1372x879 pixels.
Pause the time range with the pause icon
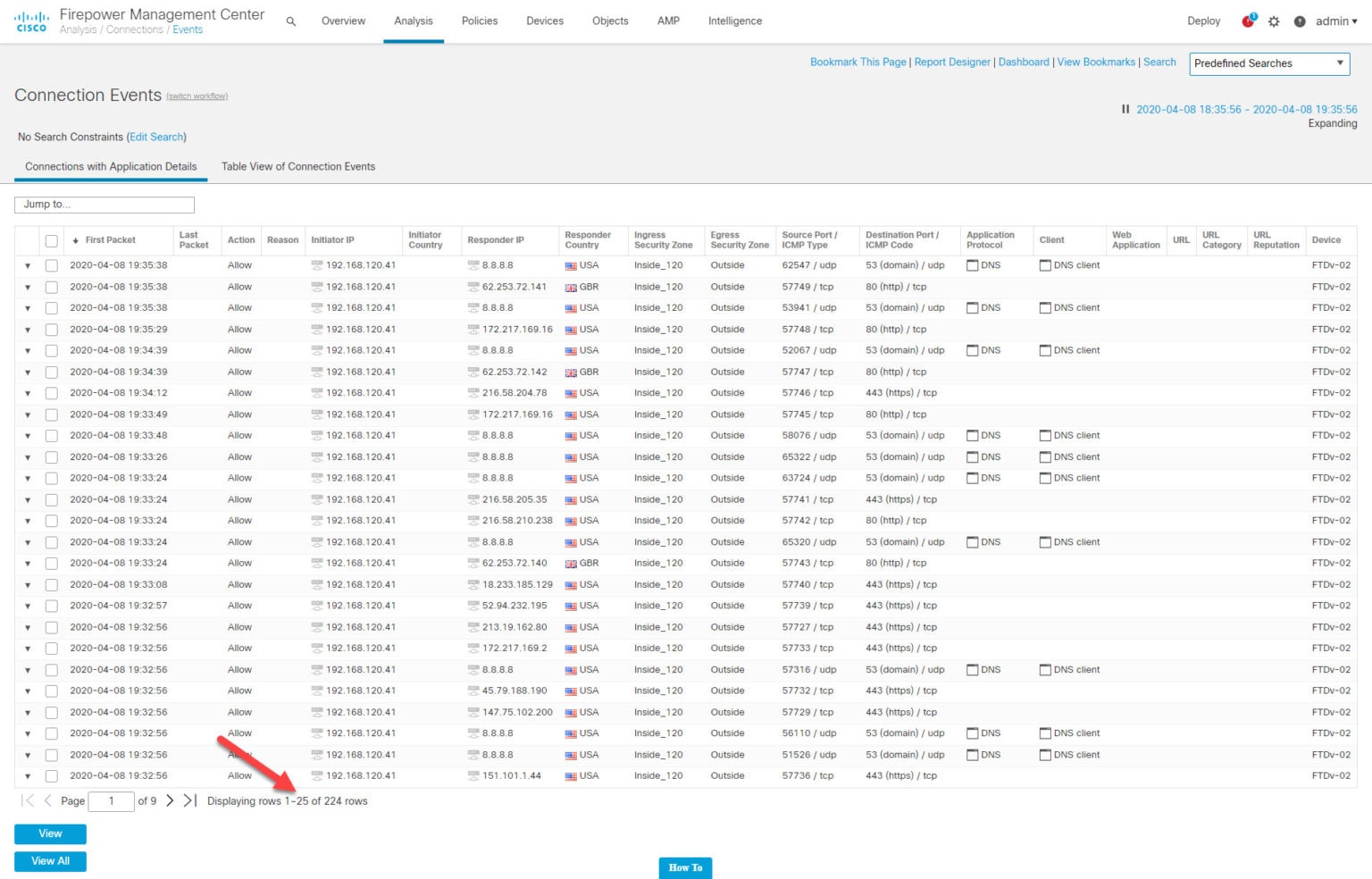1125,109
